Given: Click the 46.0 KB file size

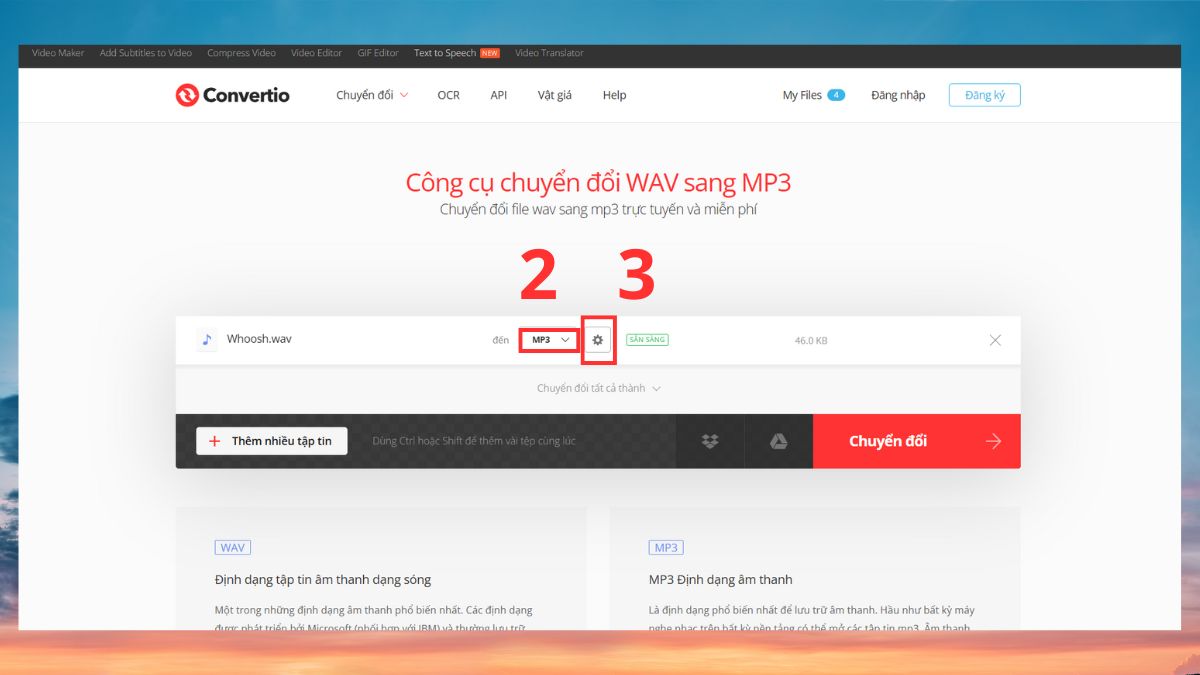Looking at the screenshot, I should coord(811,341).
